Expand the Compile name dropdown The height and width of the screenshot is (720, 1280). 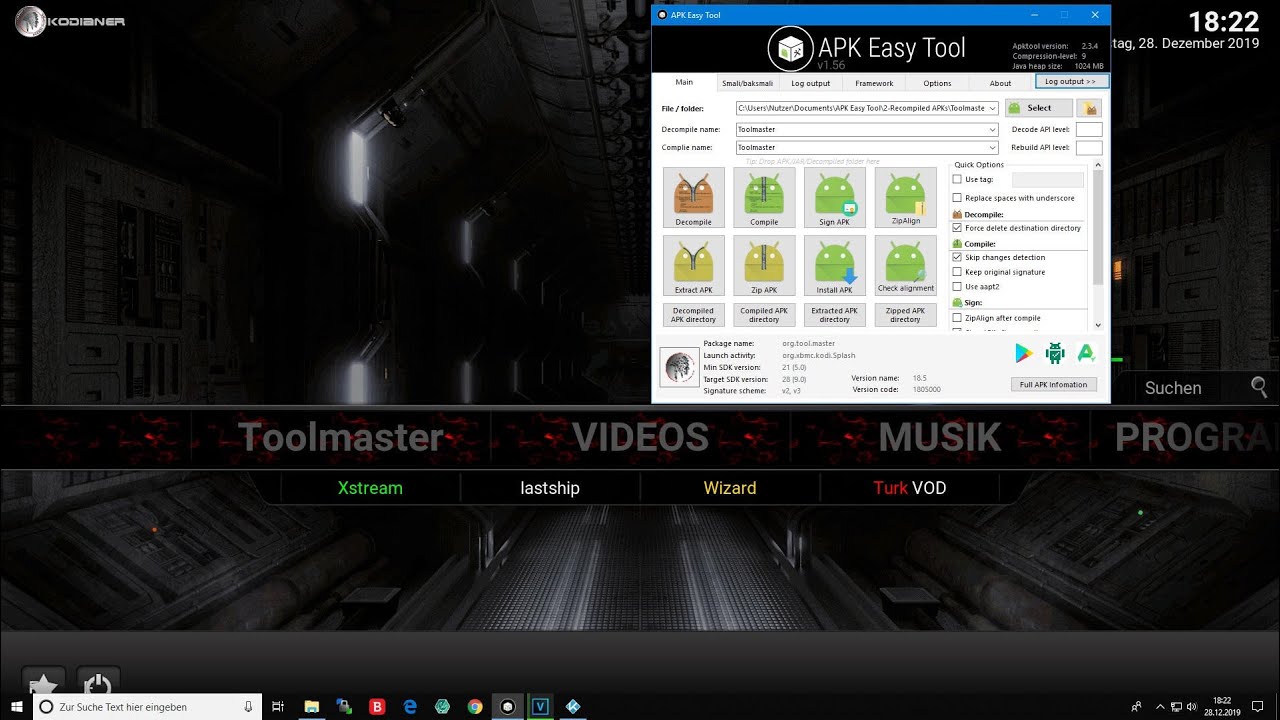pos(992,148)
